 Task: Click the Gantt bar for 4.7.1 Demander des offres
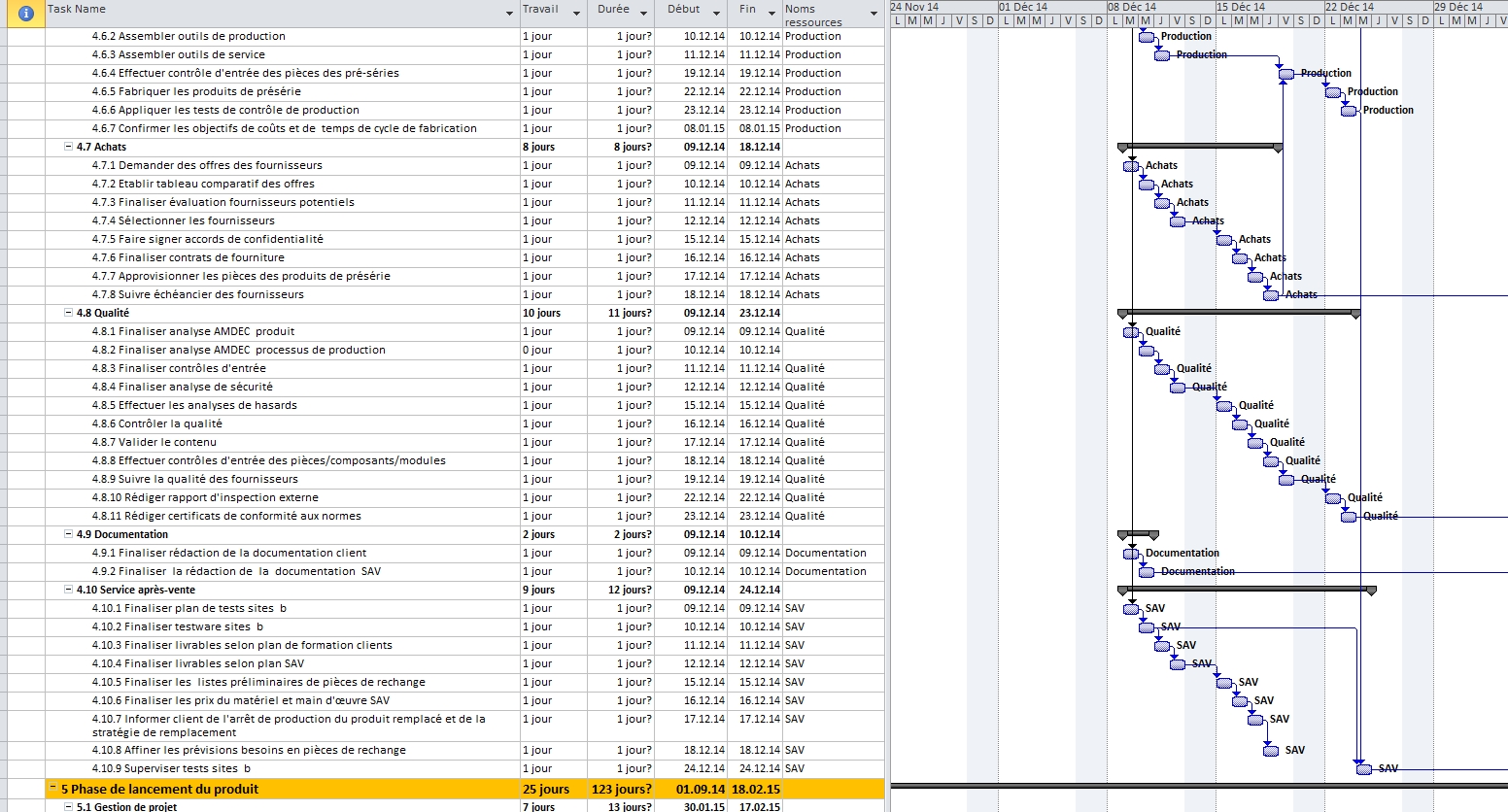(1131, 167)
